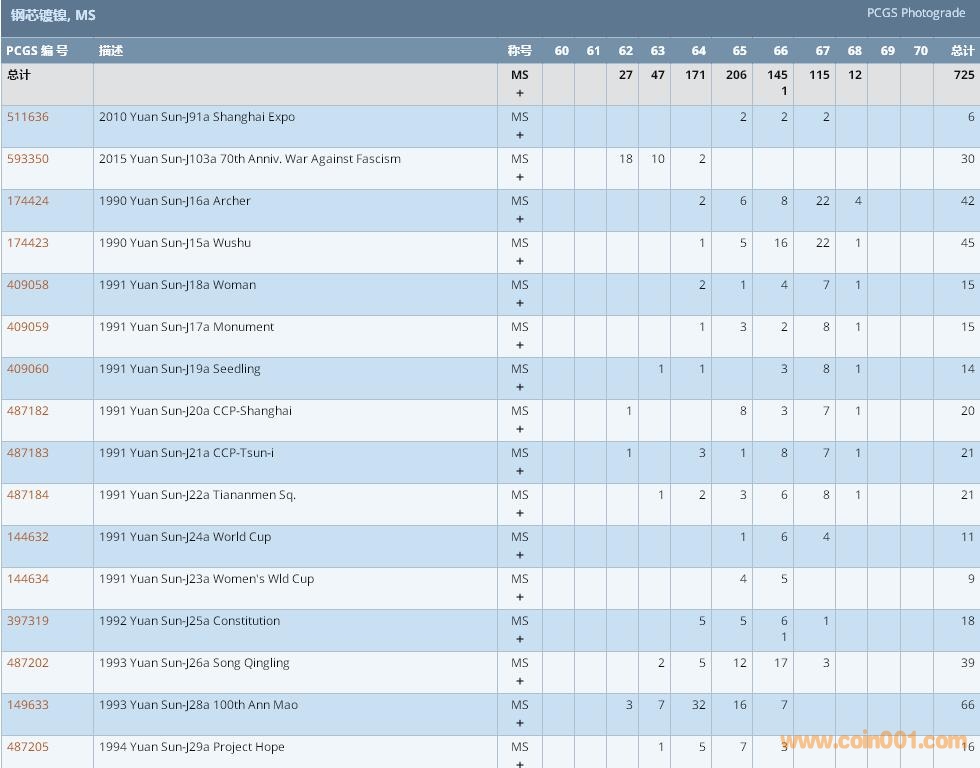Open coin entry 409058 for Woman
The height and width of the screenshot is (768, 980).
click(x=28, y=285)
